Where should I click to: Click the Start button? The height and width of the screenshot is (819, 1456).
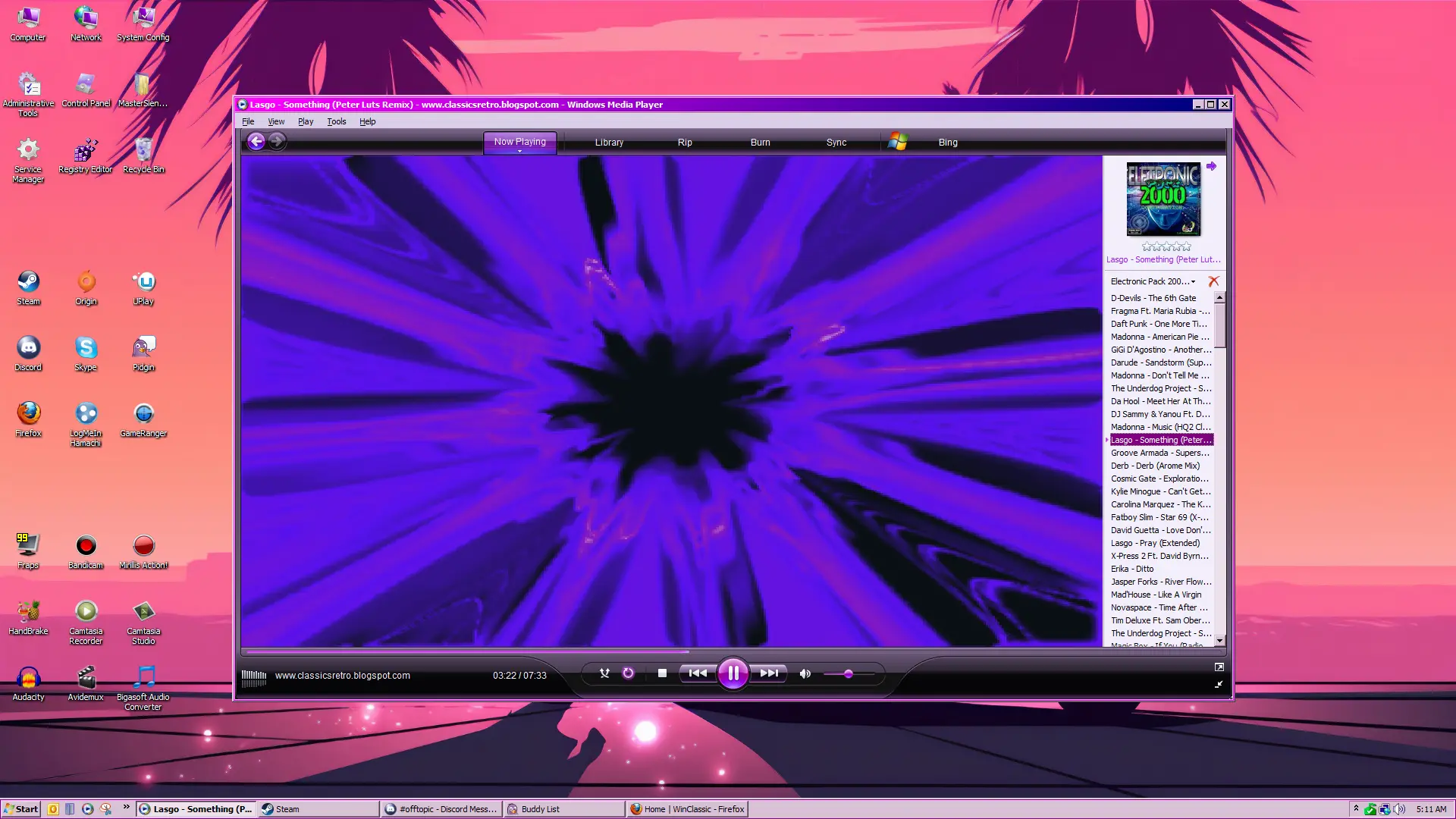[20, 809]
